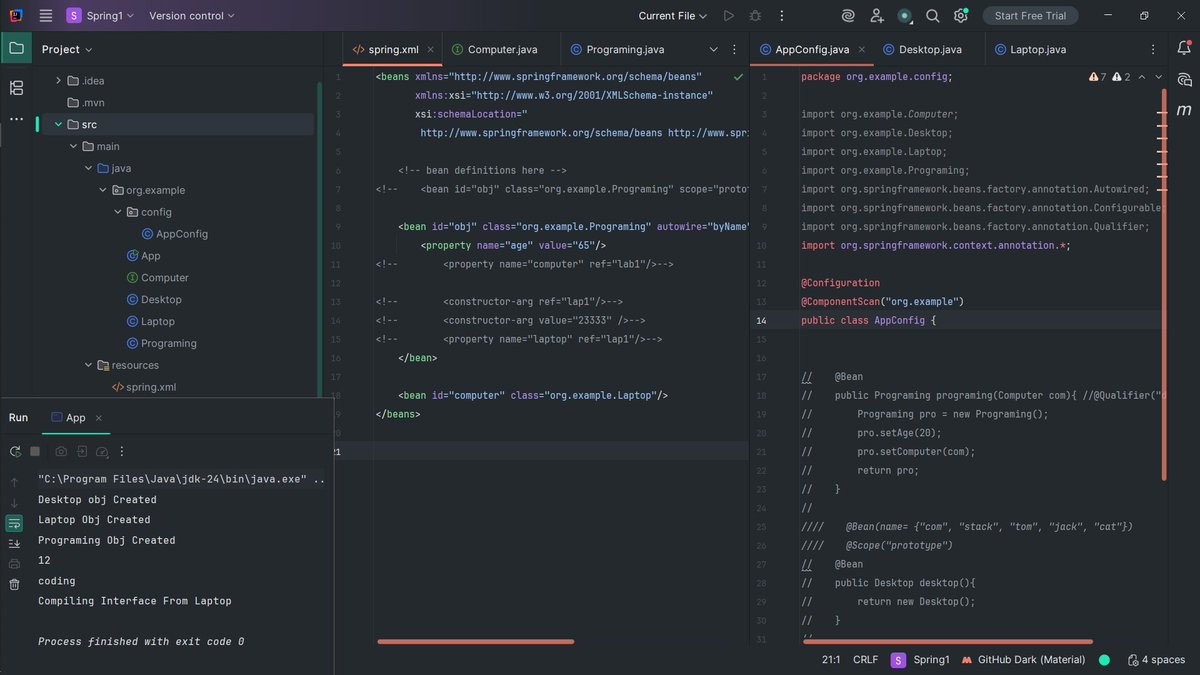Toggle the green status indicator in status bar
Viewport: 1200px width, 675px height.
click(1105, 660)
